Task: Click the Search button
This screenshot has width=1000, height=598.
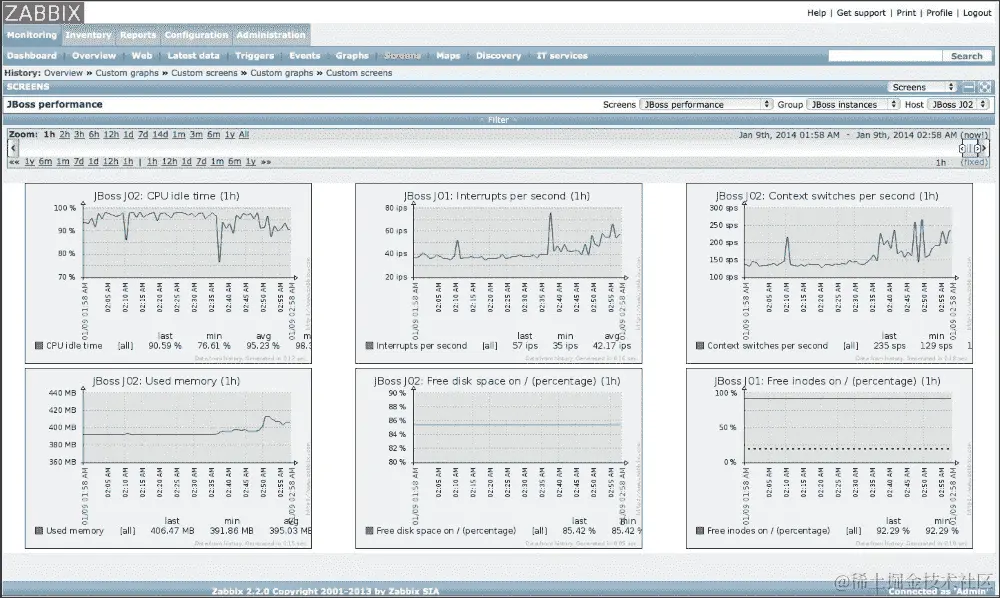Action: coord(966,55)
